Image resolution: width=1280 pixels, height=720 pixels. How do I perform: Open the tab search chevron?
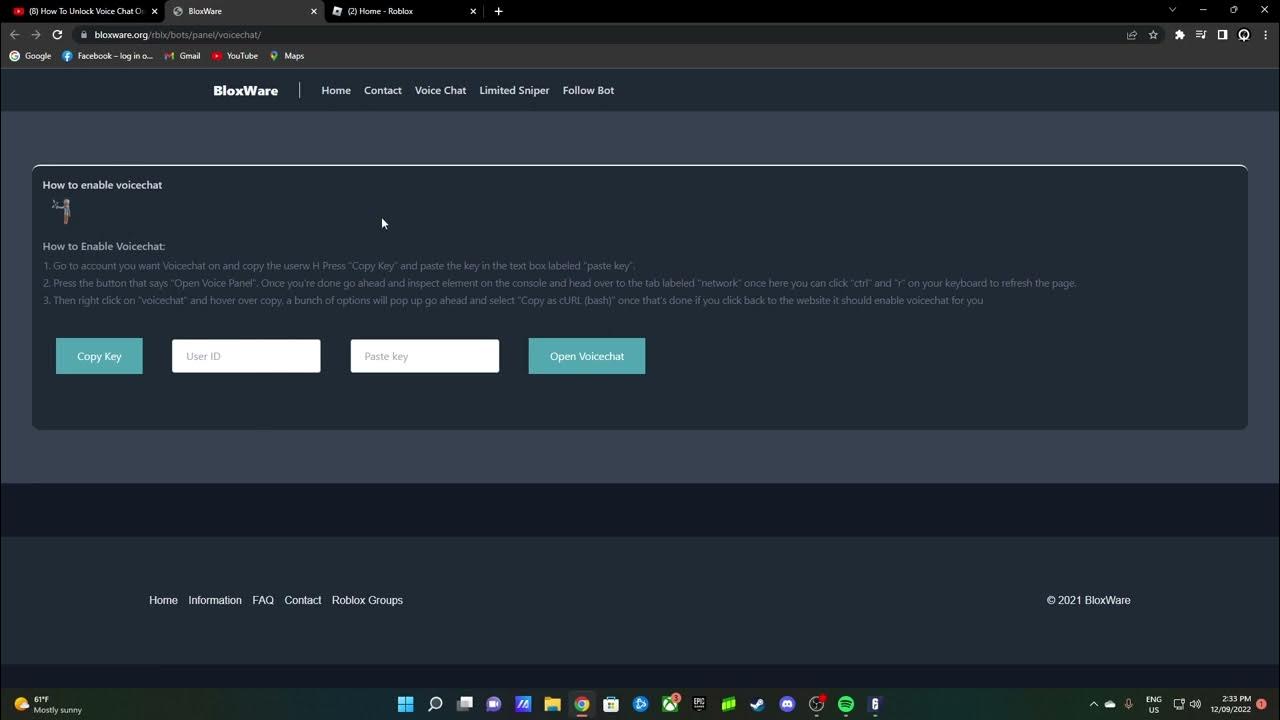pyautogui.click(x=1173, y=10)
